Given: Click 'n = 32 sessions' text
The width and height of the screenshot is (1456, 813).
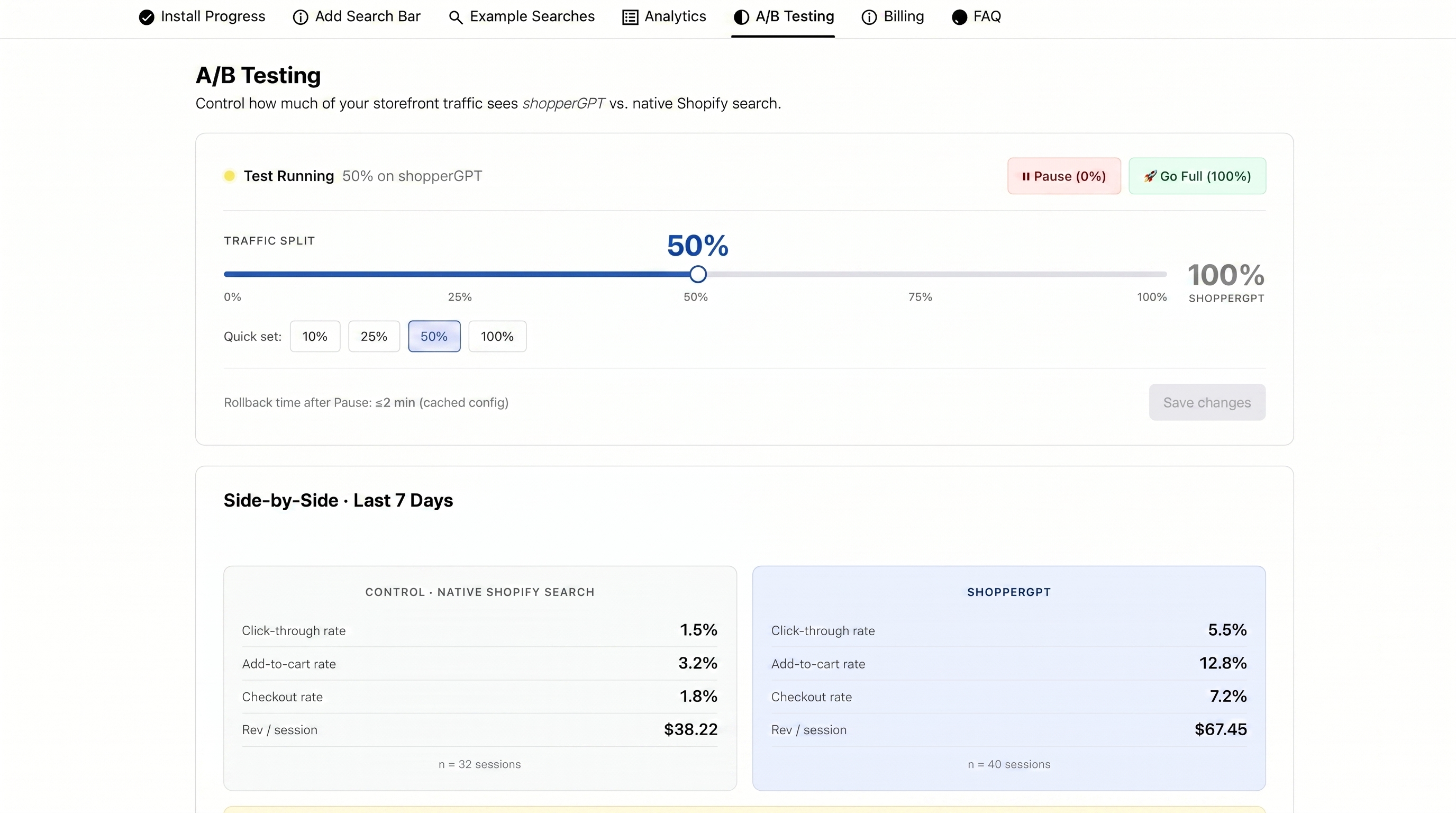Looking at the screenshot, I should click(x=480, y=764).
